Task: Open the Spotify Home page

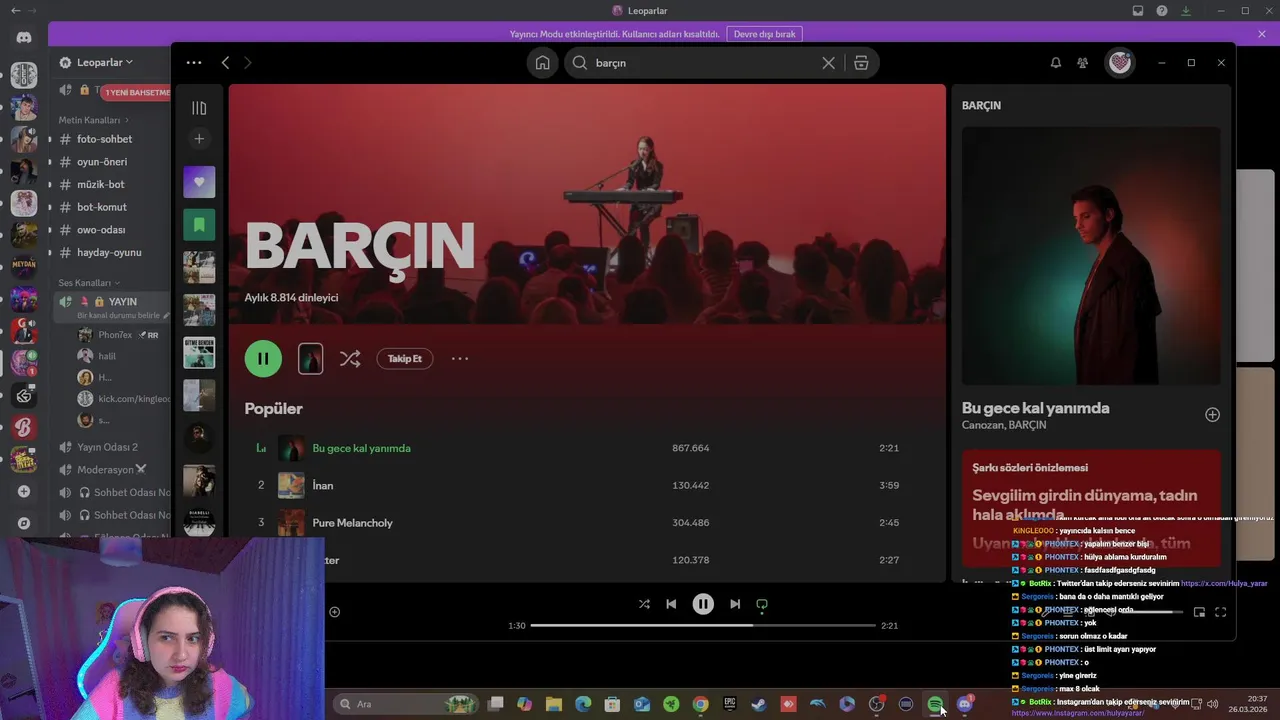Action: pos(542,62)
